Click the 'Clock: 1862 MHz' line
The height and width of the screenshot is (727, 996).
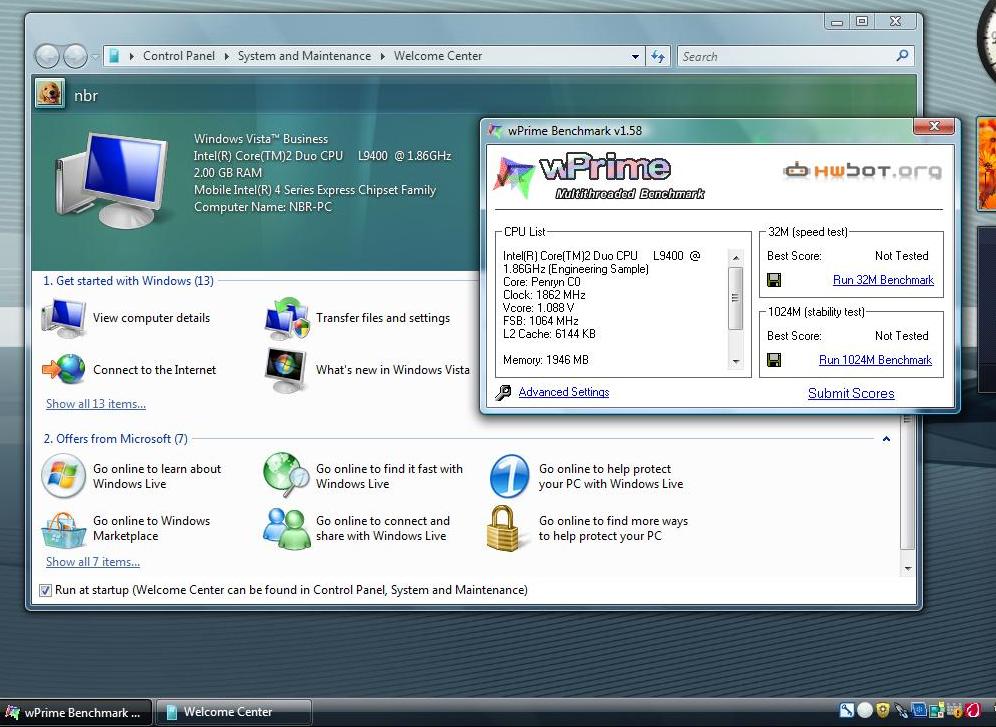[544, 295]
